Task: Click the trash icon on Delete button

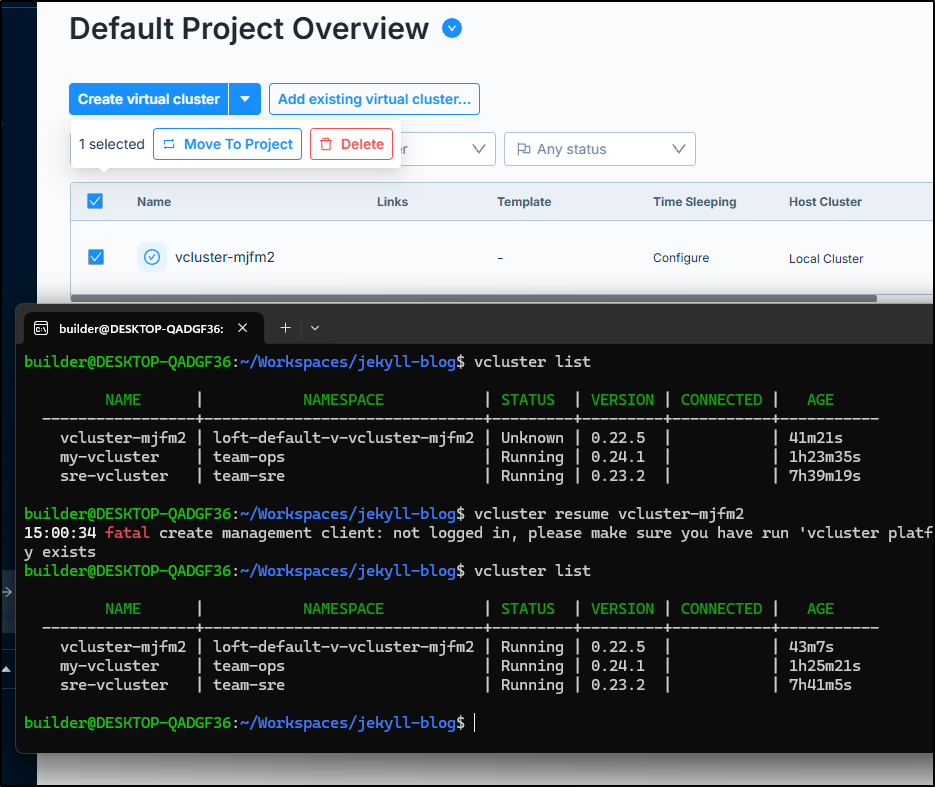Action: 326,144
